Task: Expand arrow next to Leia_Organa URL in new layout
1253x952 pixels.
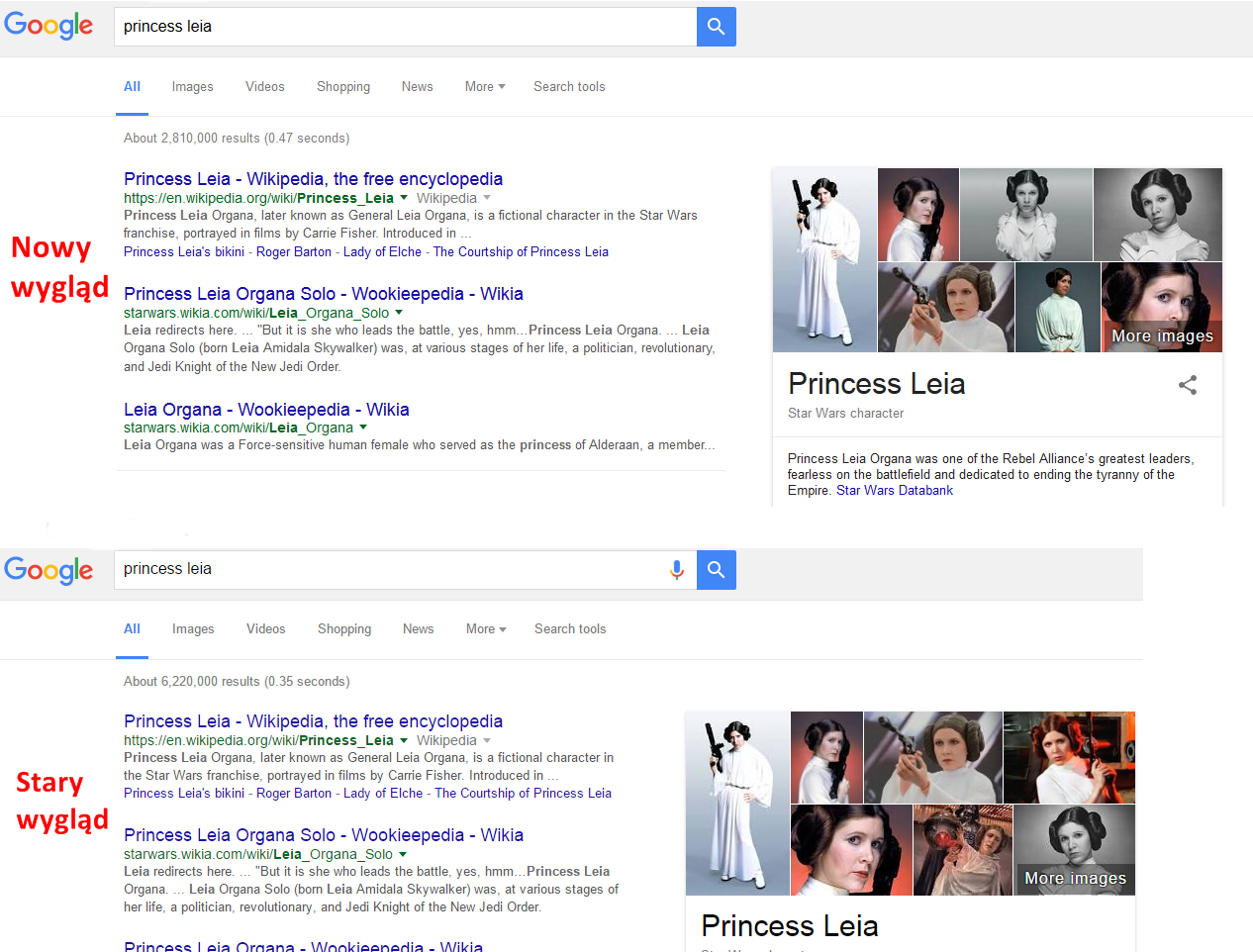Action: point(363,428)
